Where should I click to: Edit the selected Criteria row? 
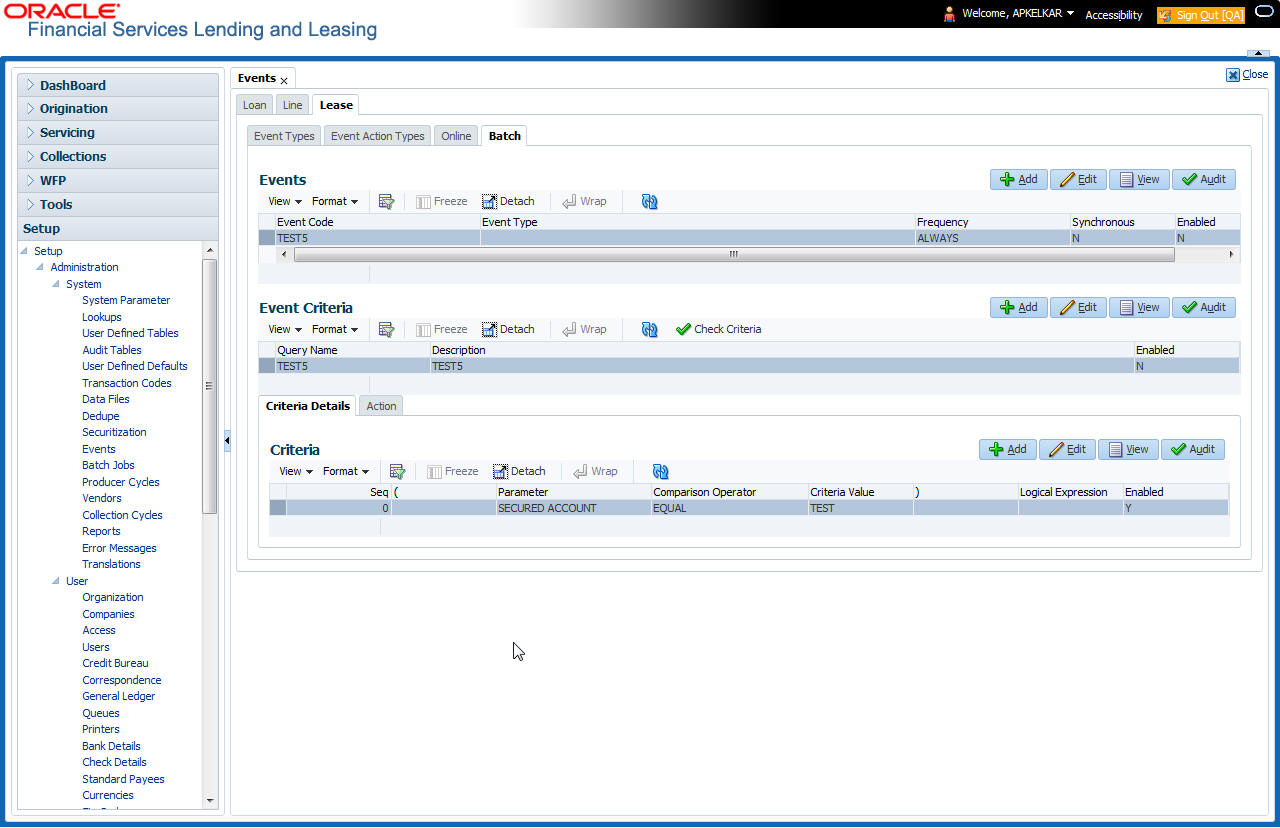coord(1067,449)
